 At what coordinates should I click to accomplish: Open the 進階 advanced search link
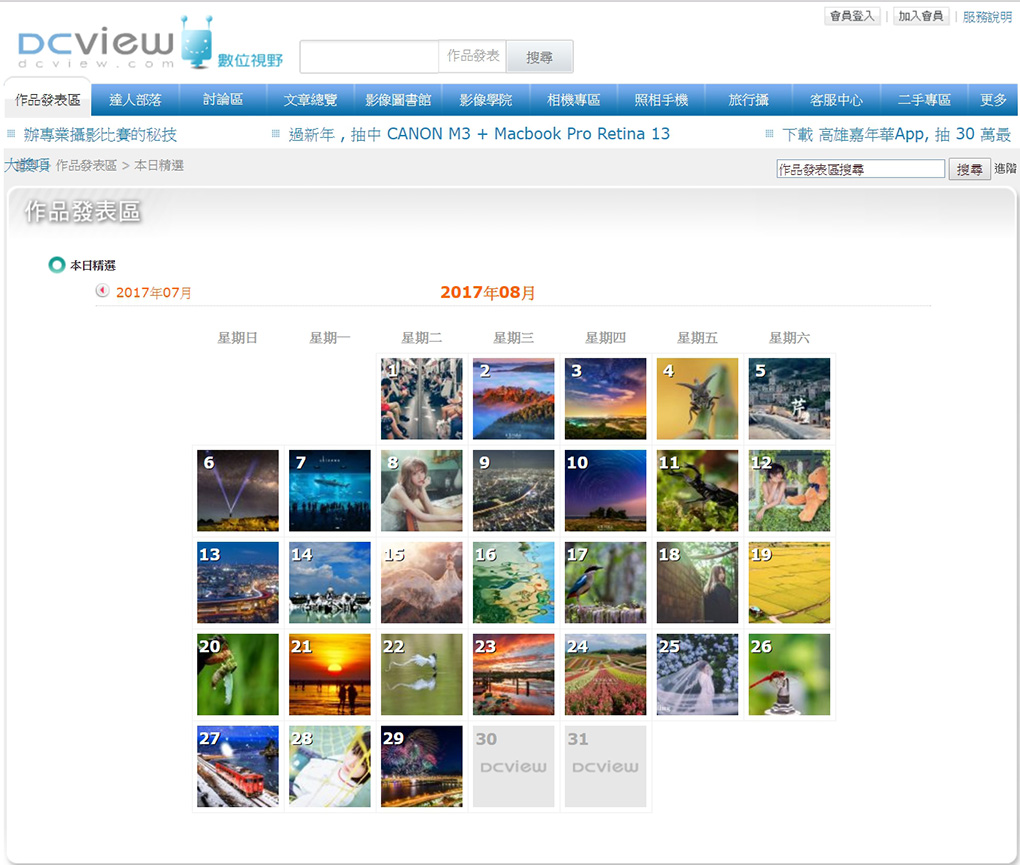point(1005,169)
